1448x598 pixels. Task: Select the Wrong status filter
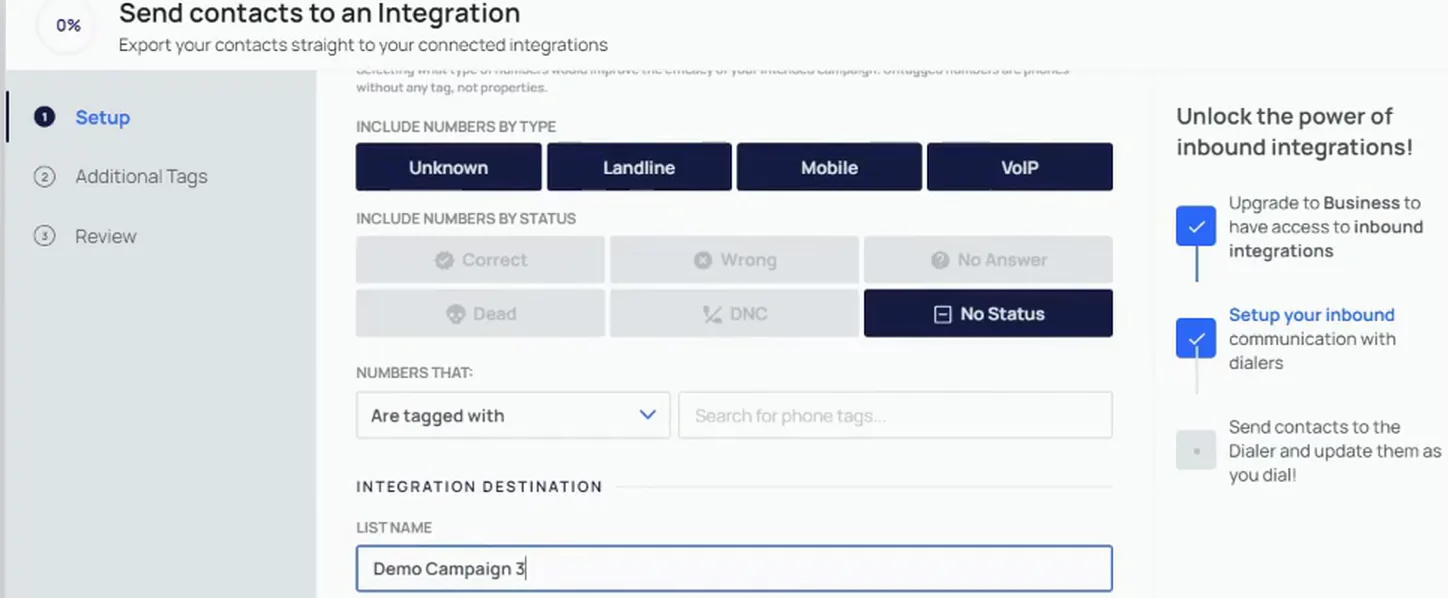click(734, 260)
